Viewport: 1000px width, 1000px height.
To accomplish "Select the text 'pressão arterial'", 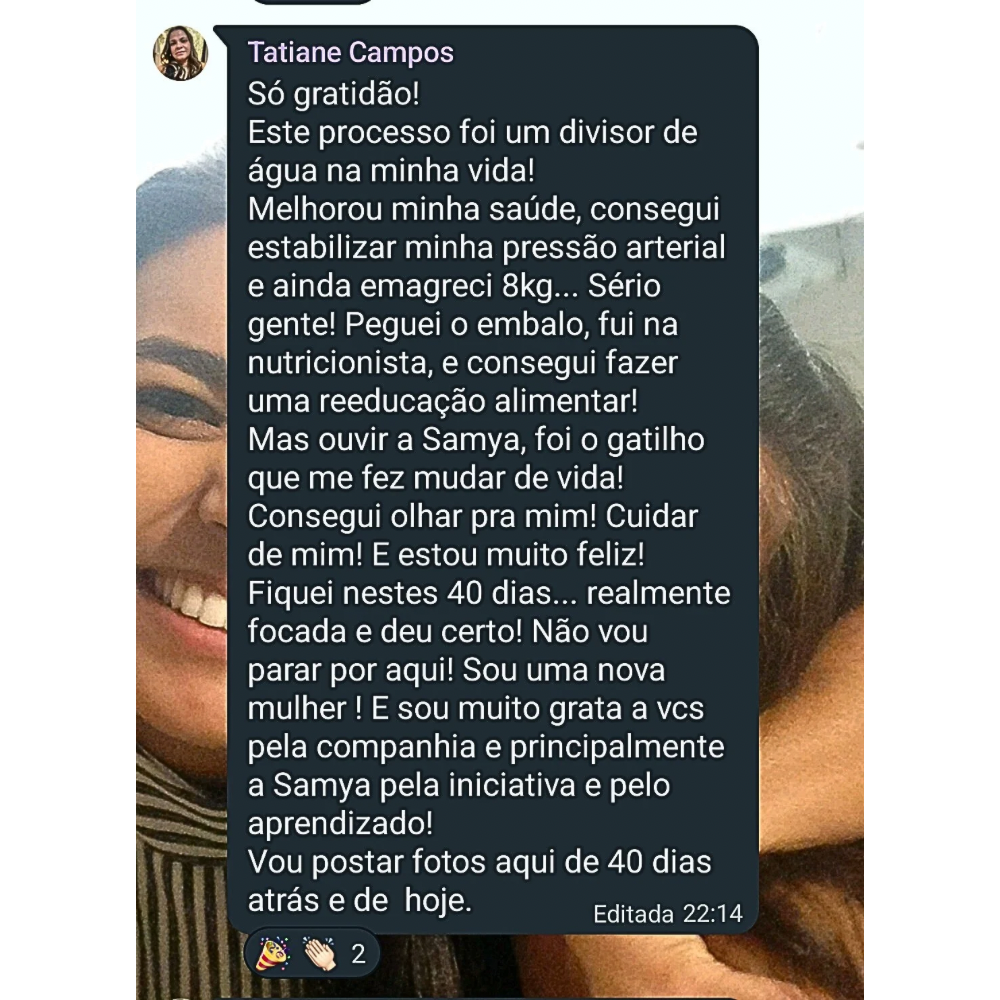I will pyautogui.click(x=614, y=247).
